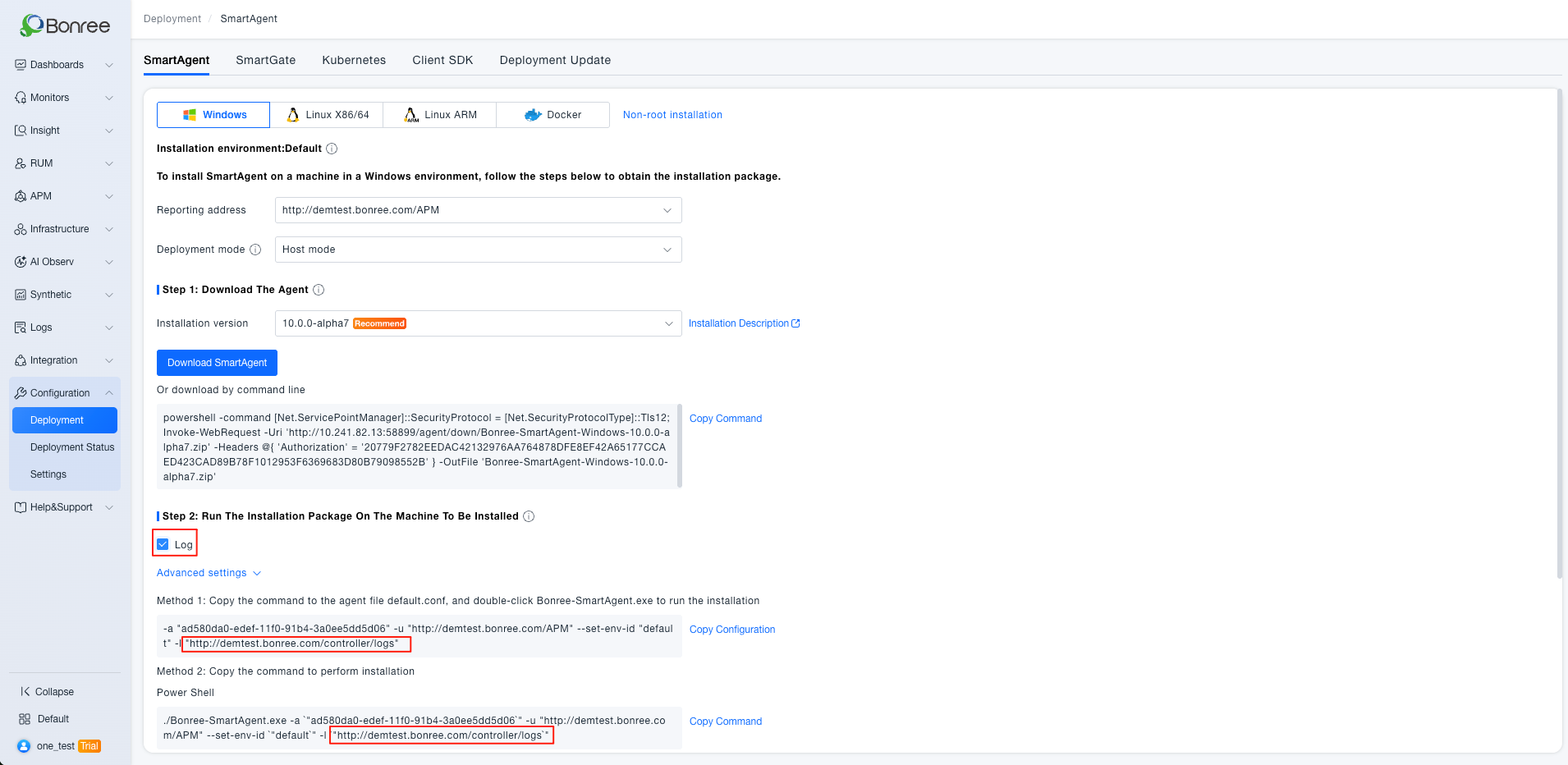
Task: Click Deployment breadcrumb link
Action: point(172,19)
